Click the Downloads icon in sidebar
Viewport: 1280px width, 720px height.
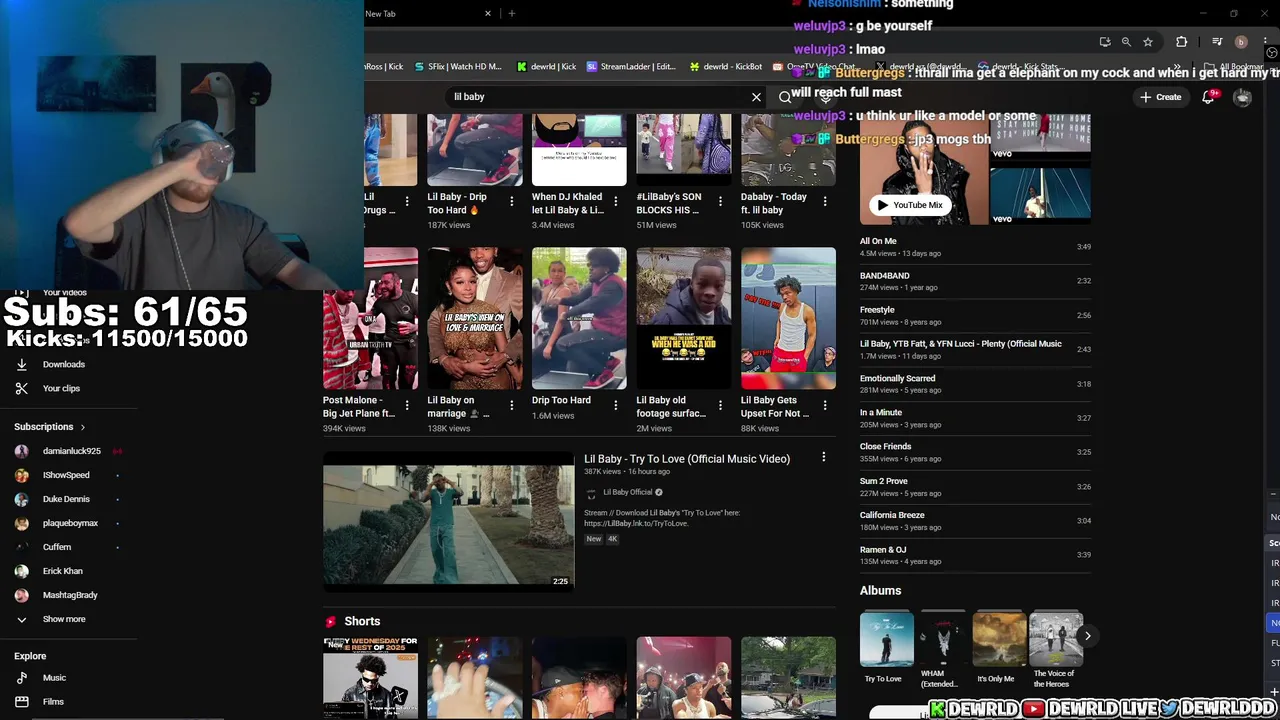(x=21, y=364)
